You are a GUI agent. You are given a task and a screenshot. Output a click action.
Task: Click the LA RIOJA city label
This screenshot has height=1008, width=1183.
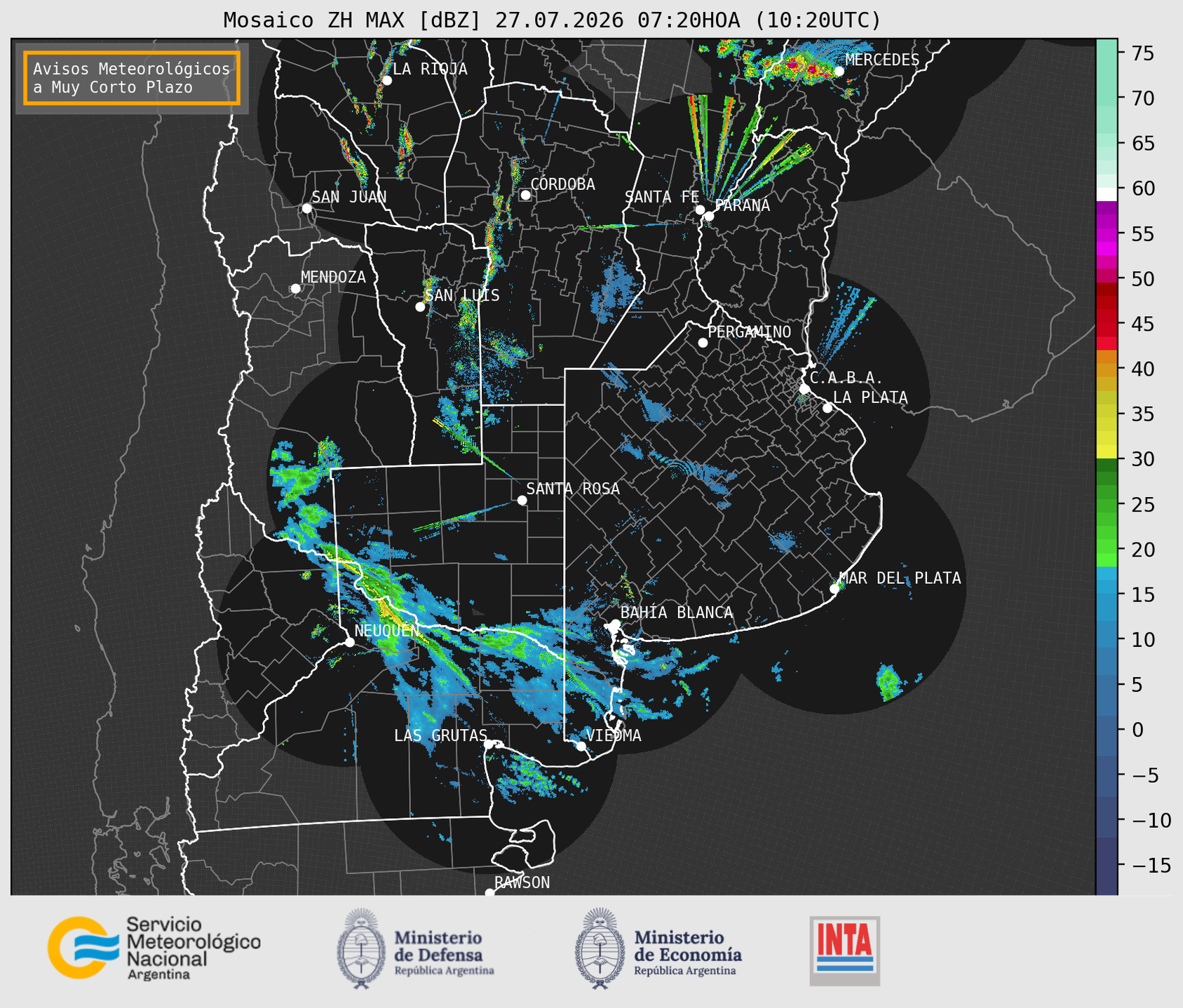(430, 69)
